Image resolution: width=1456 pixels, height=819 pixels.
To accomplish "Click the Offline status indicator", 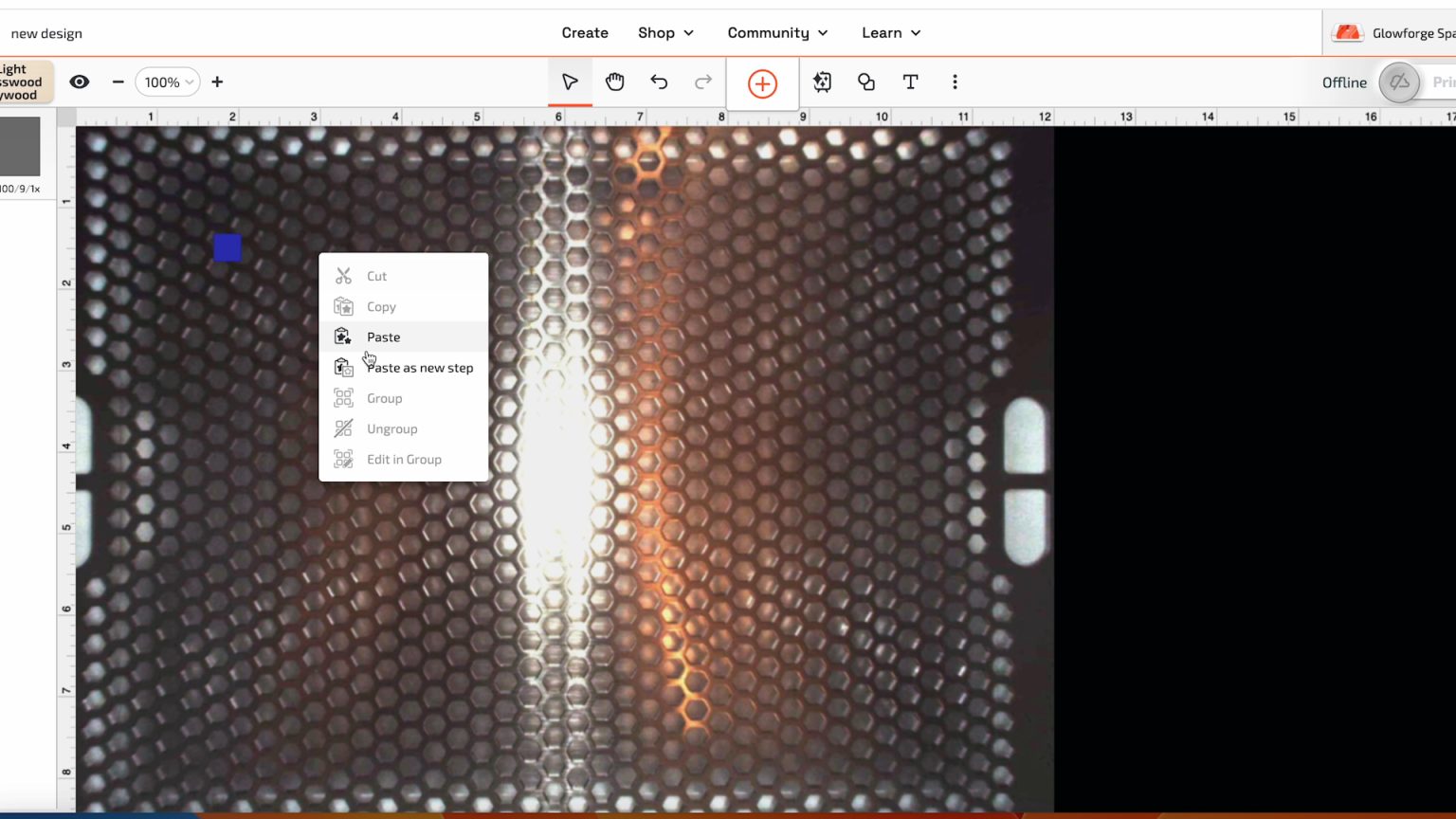I will [1343, 82].
